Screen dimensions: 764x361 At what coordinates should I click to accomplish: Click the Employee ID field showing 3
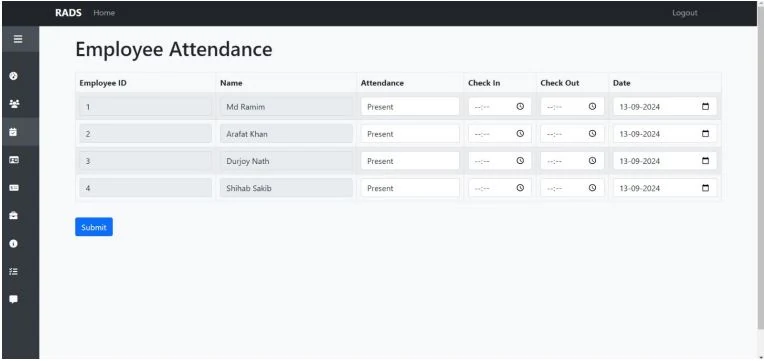145,161
